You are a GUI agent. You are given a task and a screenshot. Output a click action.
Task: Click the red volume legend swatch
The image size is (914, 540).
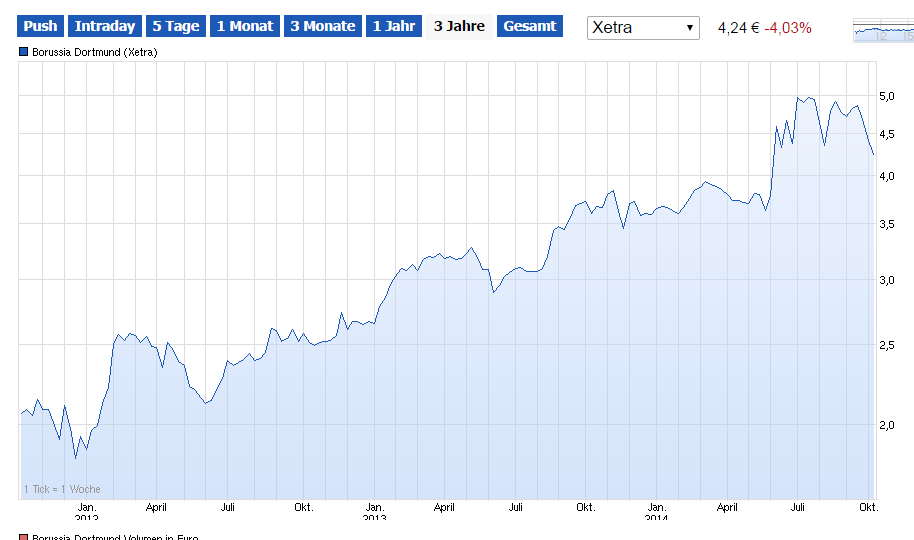(x=24, y=537)
